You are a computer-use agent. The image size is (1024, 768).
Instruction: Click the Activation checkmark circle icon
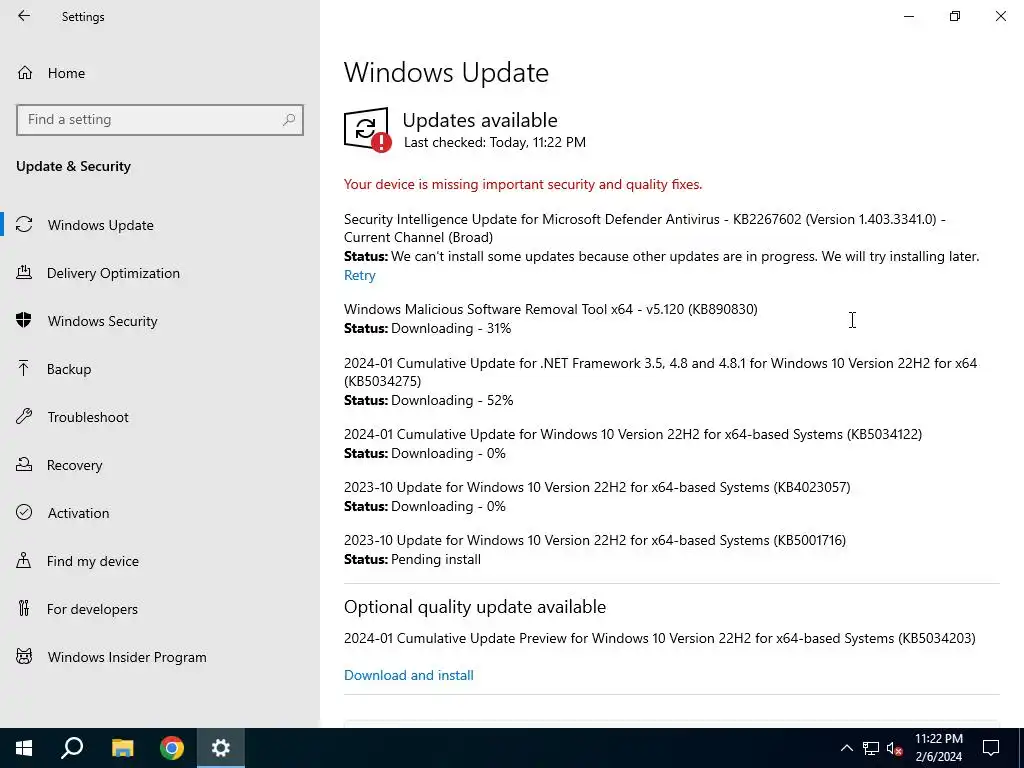click(x=24, y=512)
